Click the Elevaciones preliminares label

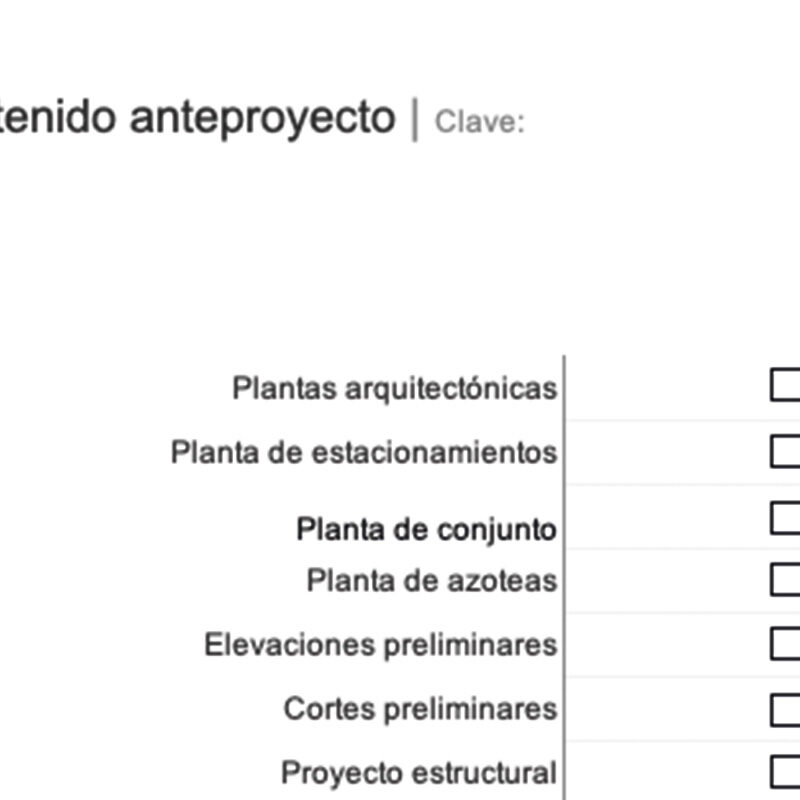pos(380,644)
